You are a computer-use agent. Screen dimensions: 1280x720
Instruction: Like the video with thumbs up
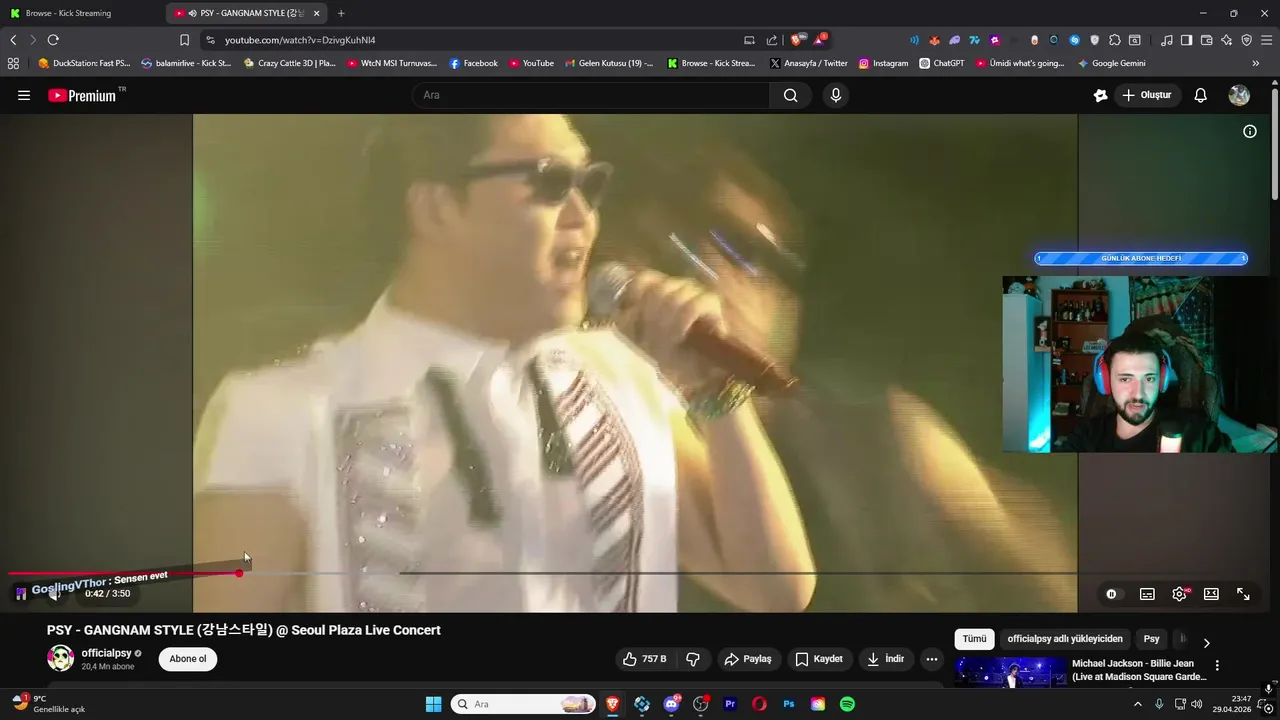[x=645, y=659]
